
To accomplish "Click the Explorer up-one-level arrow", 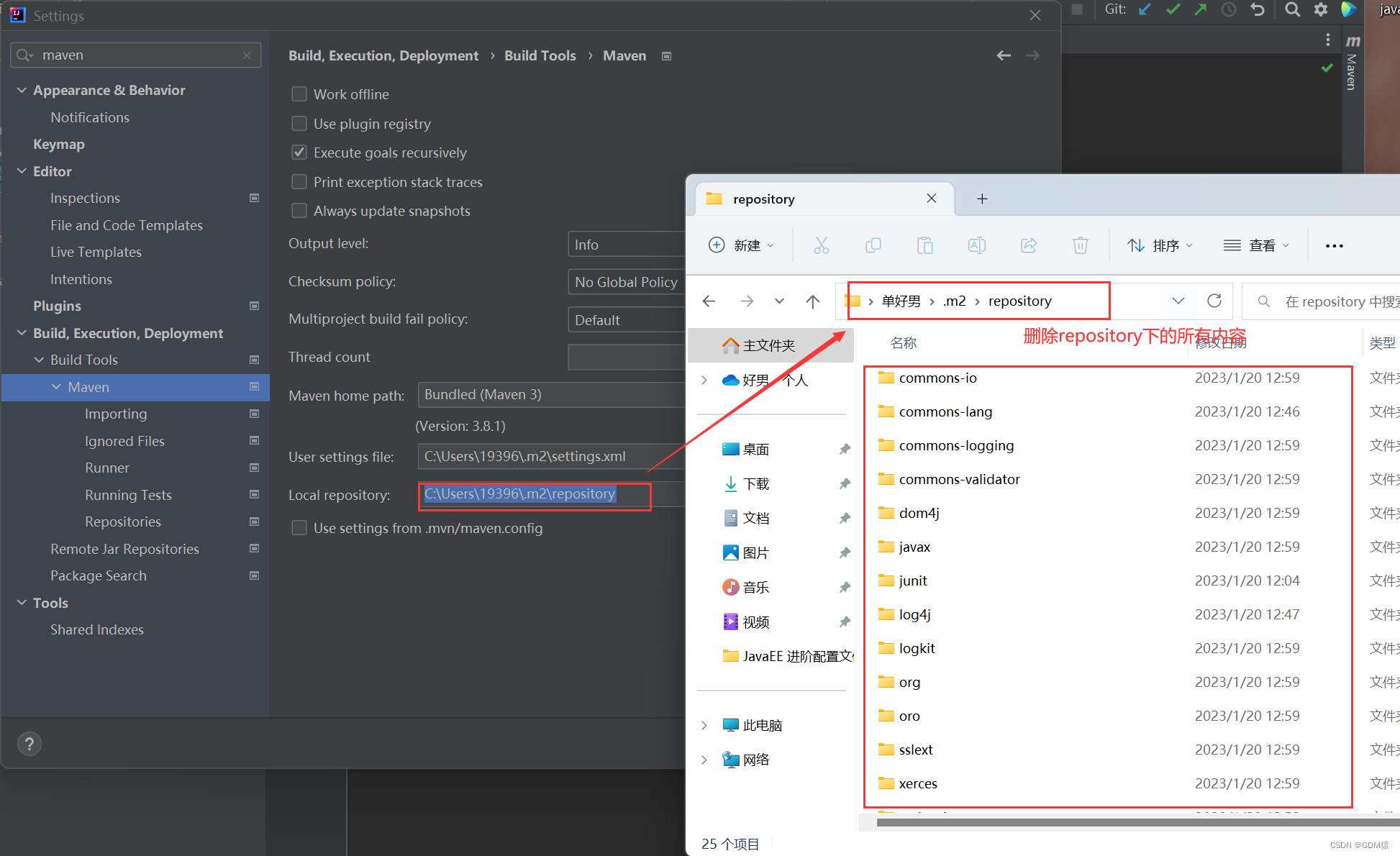I will click(x=813, y=301).
